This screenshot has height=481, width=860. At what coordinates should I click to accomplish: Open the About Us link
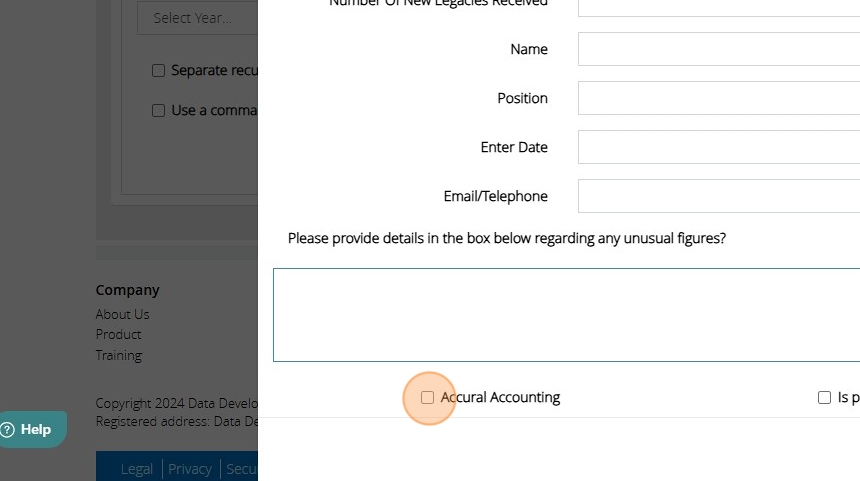[x=122, y=314]
